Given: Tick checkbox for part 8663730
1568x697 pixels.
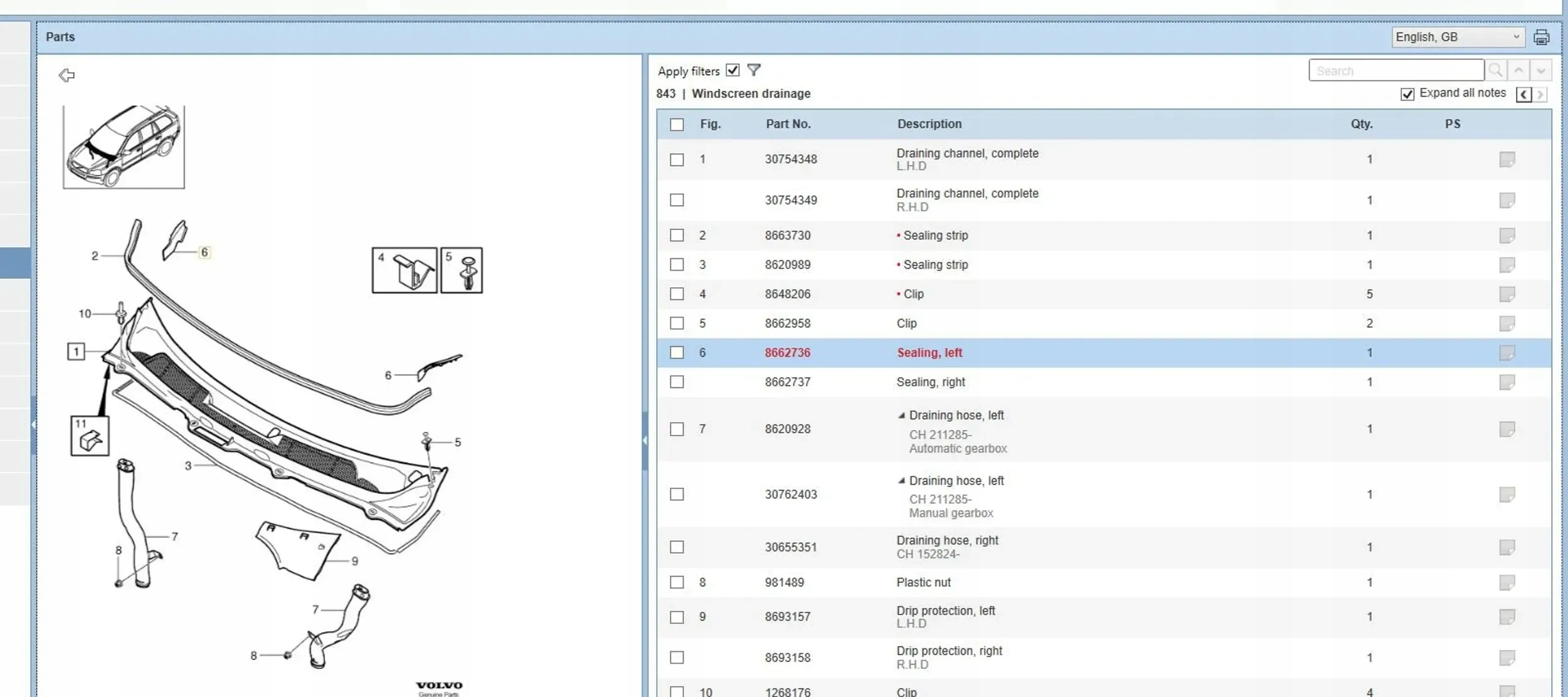Looking at the screenshot, I should pos(677,236).
